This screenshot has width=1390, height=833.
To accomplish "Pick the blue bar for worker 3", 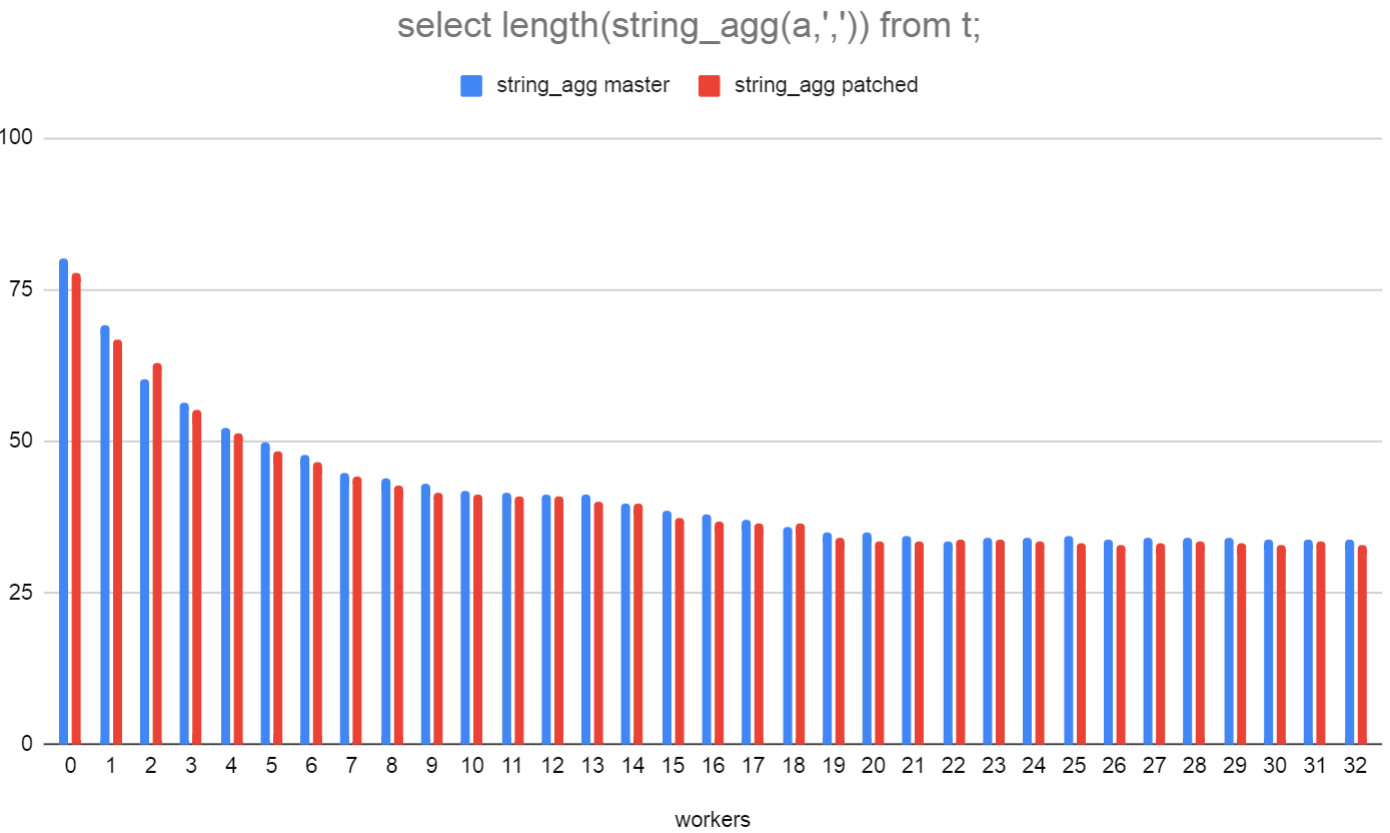I will click(184, 573).
